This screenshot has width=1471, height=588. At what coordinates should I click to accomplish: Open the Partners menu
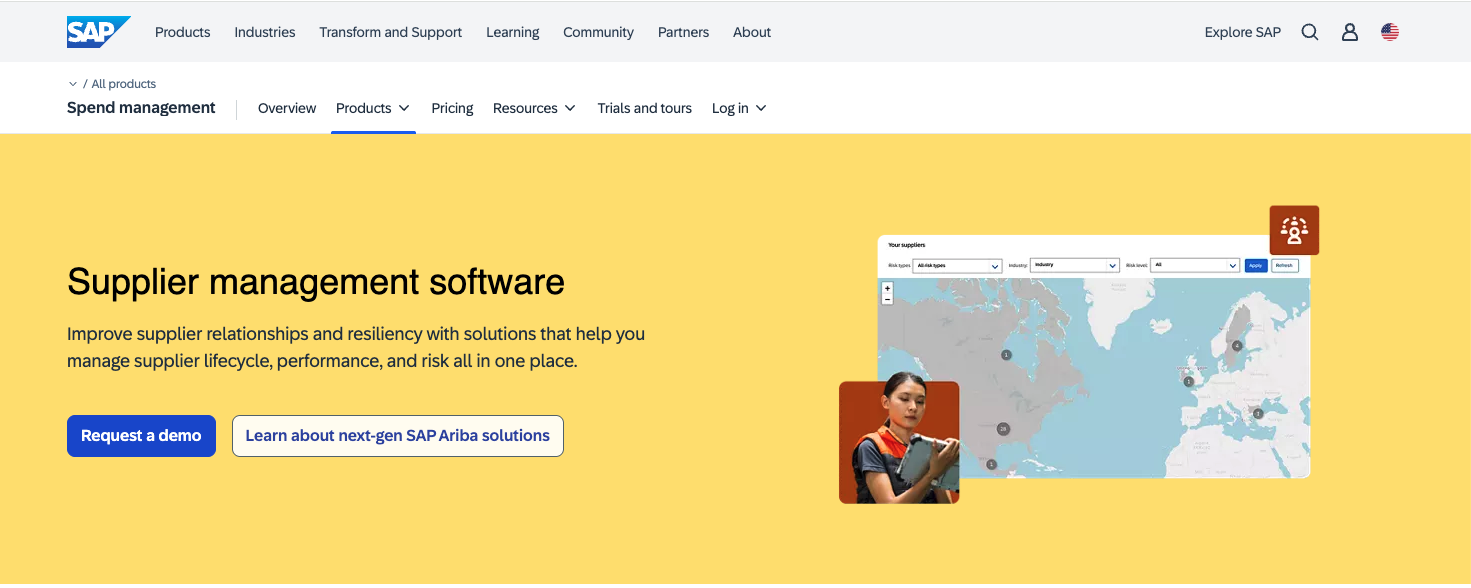click(x=683, y=32)
